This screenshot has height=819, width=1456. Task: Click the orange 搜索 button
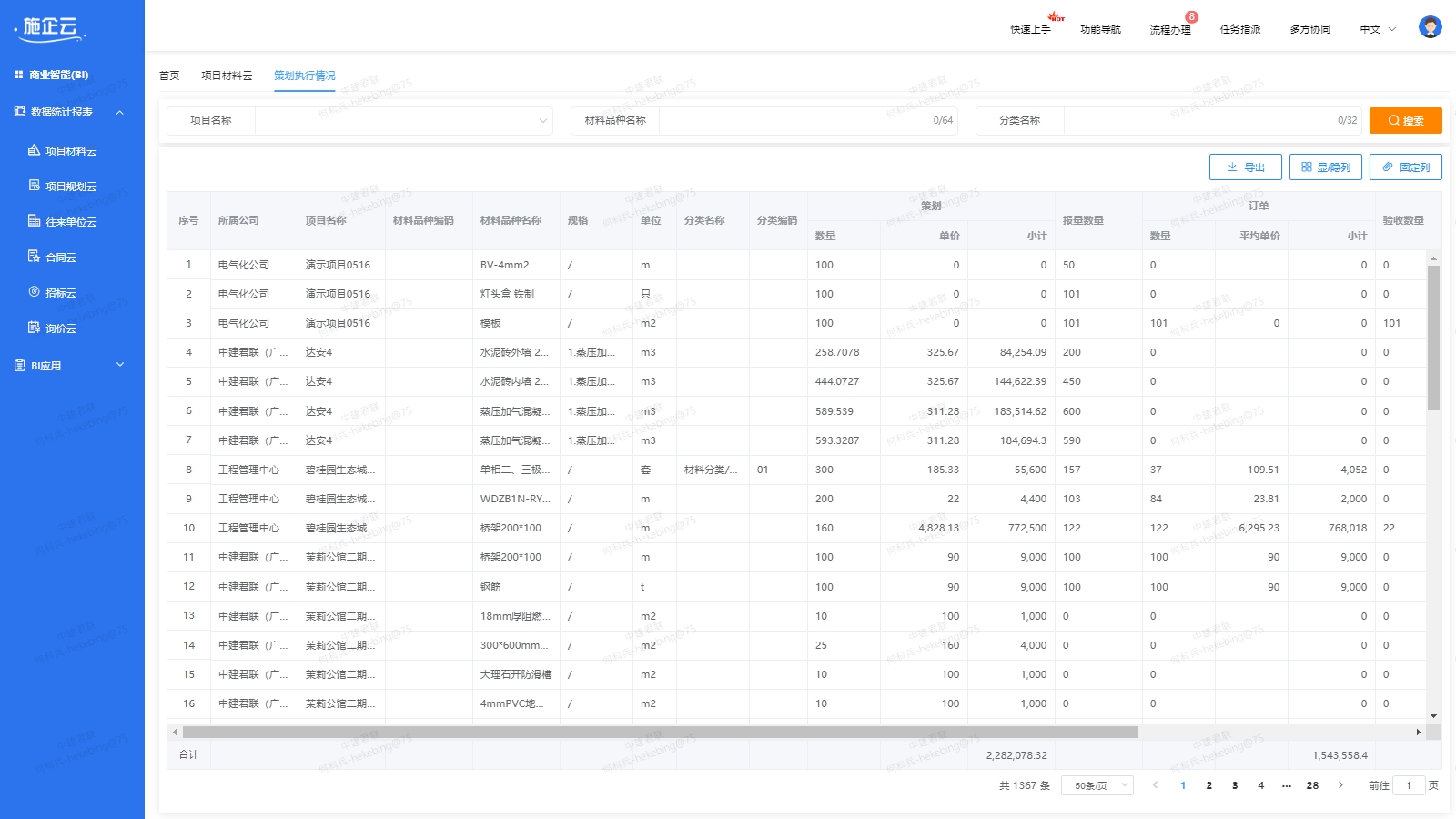click(x=1405, y=120)
